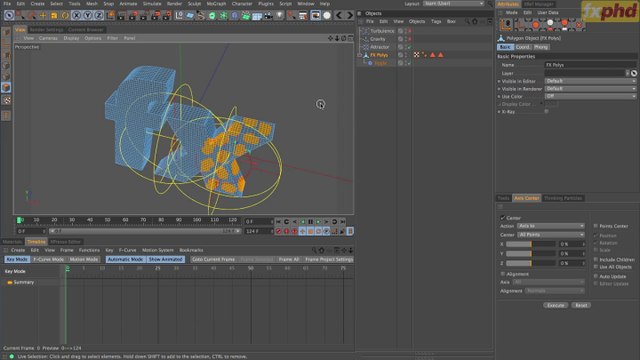Open the Simulate menu
Screen dimensions: 640x360
coord(152,4)
